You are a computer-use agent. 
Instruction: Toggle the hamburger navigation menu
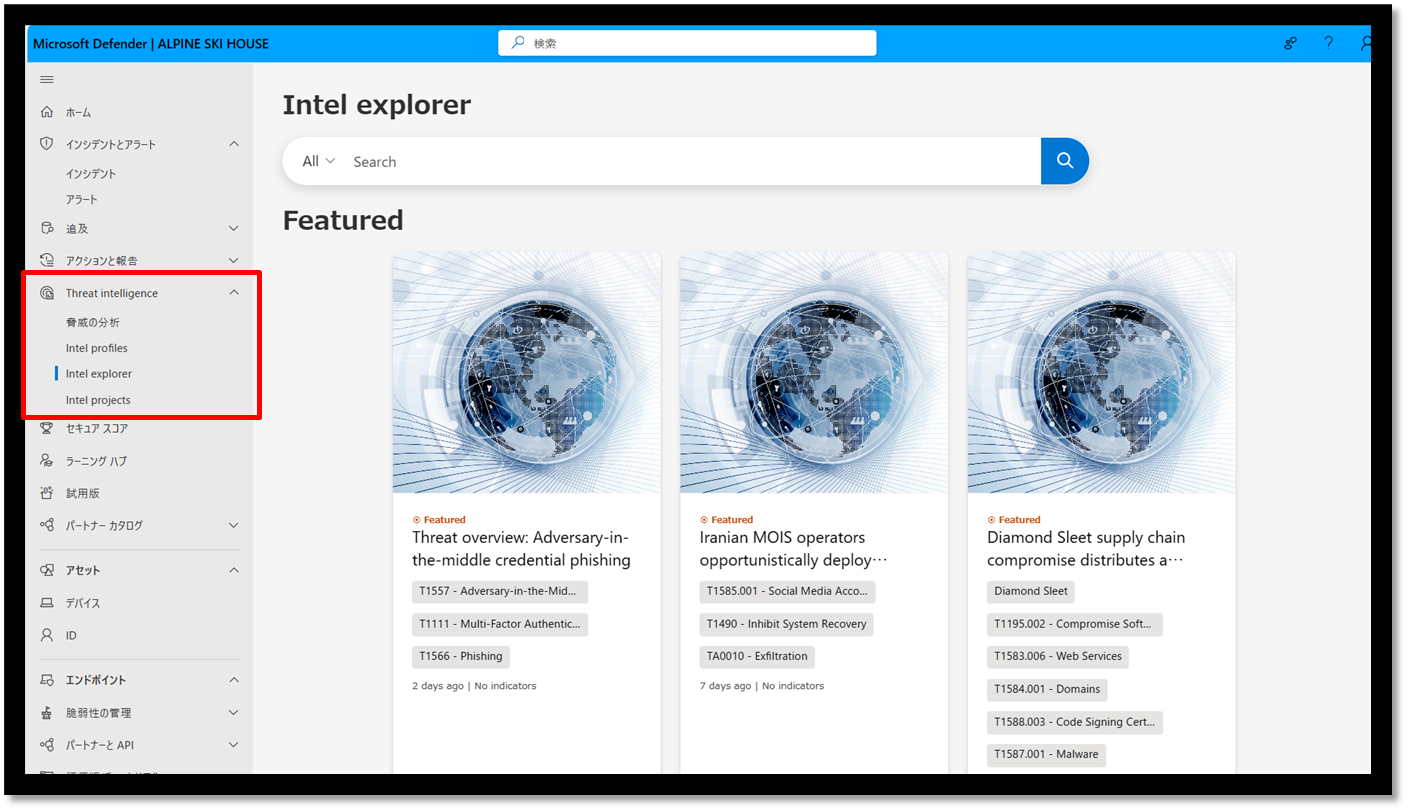(x=46, y=79)
